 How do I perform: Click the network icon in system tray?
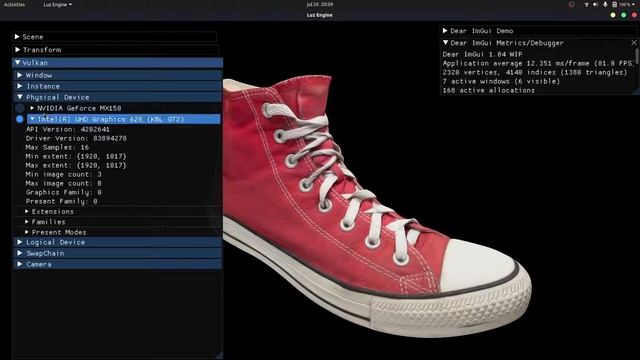(586, 4)
